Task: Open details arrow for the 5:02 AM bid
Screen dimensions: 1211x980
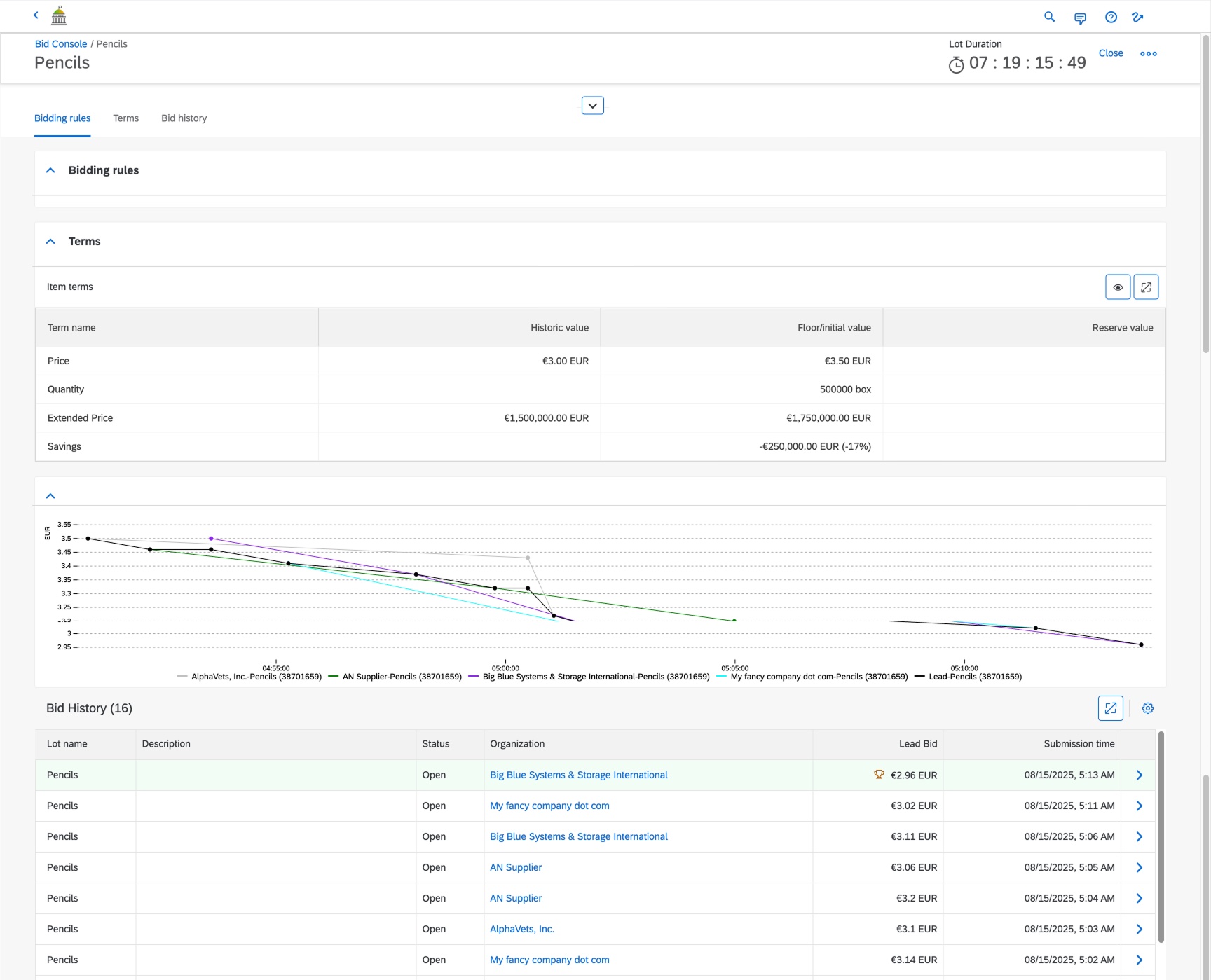Action: (x=1140, y=960)
